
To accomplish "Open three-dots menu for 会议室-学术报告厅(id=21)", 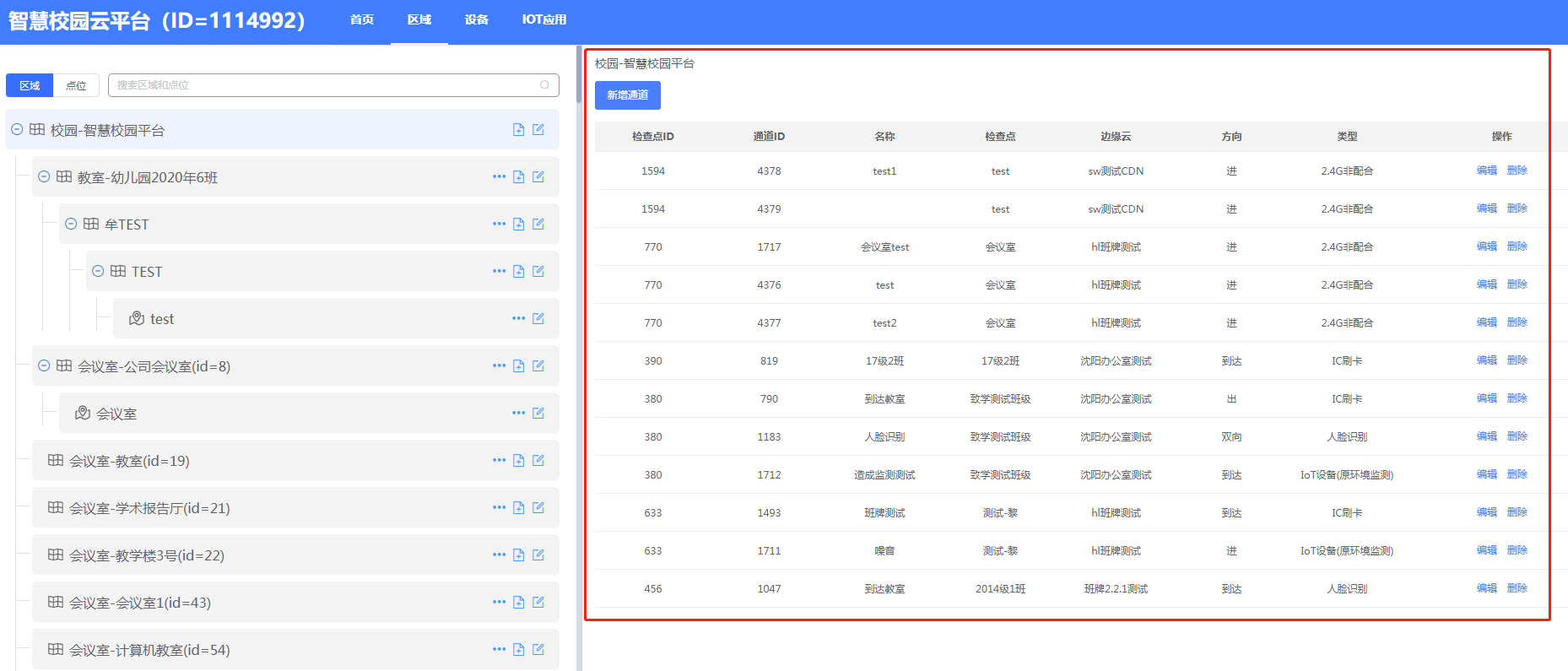I will pyautogui.click(x=499, y=508).
